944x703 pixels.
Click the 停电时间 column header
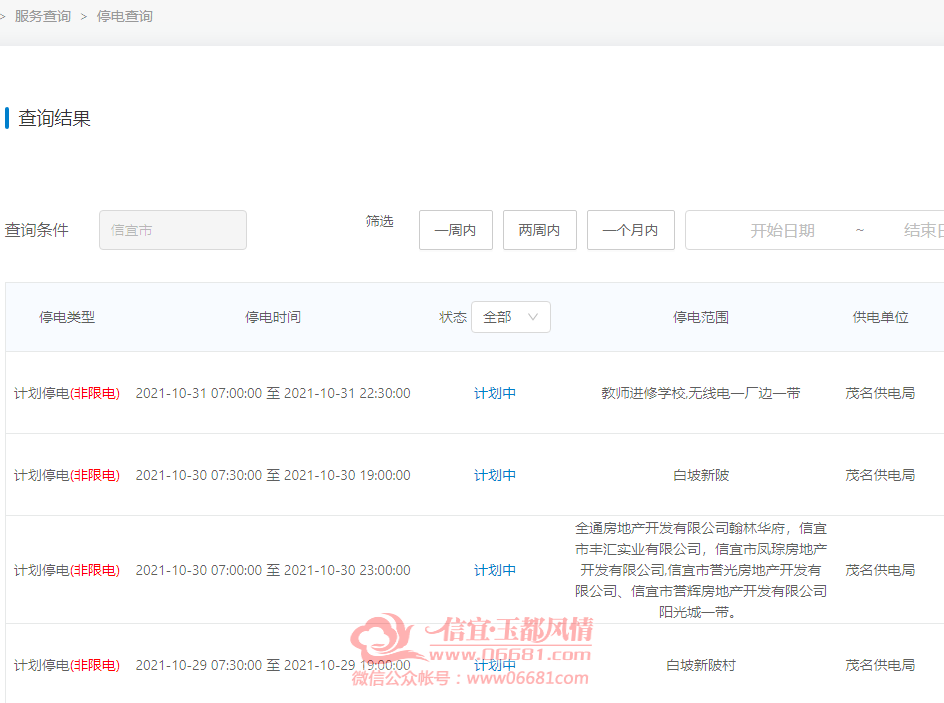click(x=273, y=317)
